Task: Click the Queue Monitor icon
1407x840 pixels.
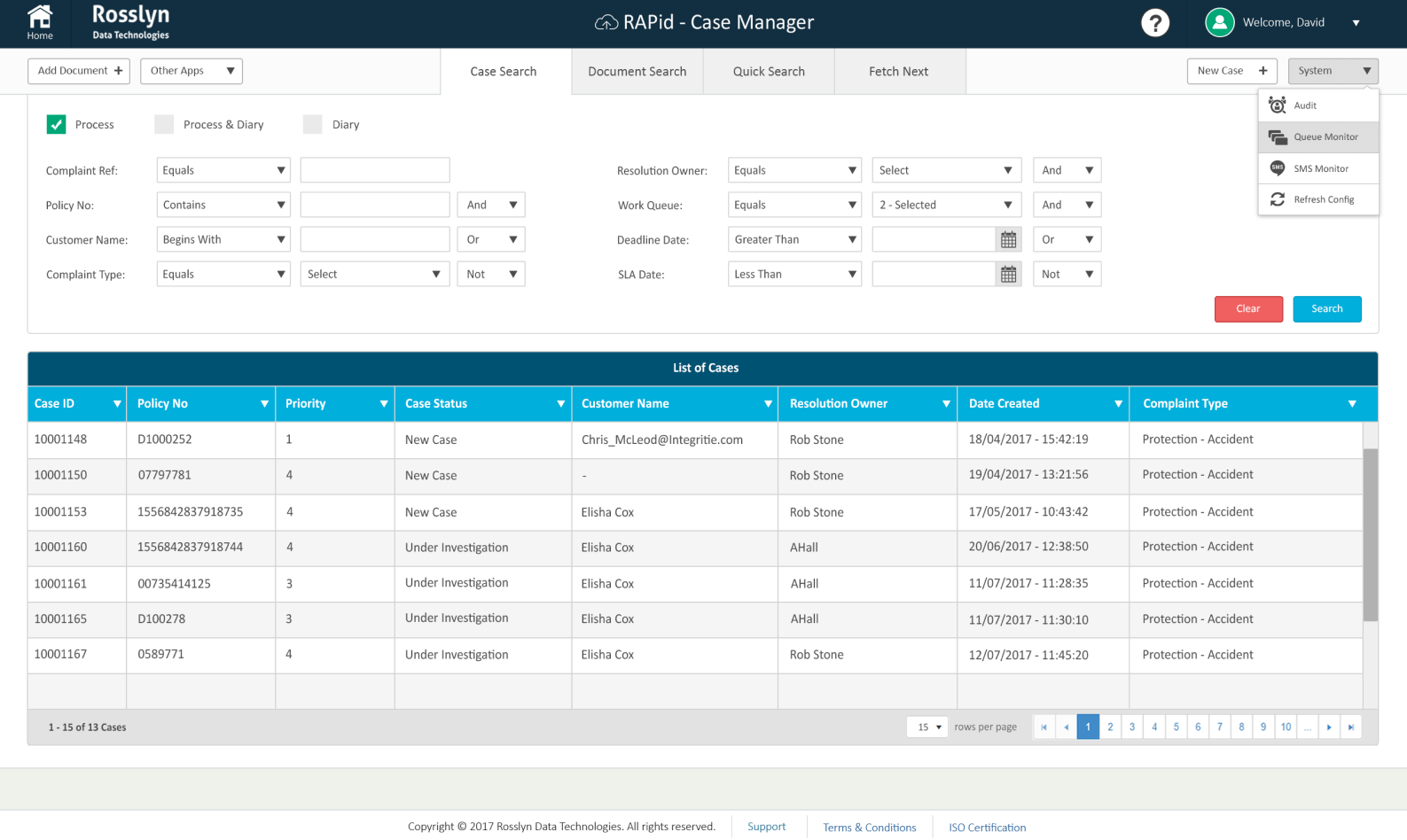Action: 1278,137
